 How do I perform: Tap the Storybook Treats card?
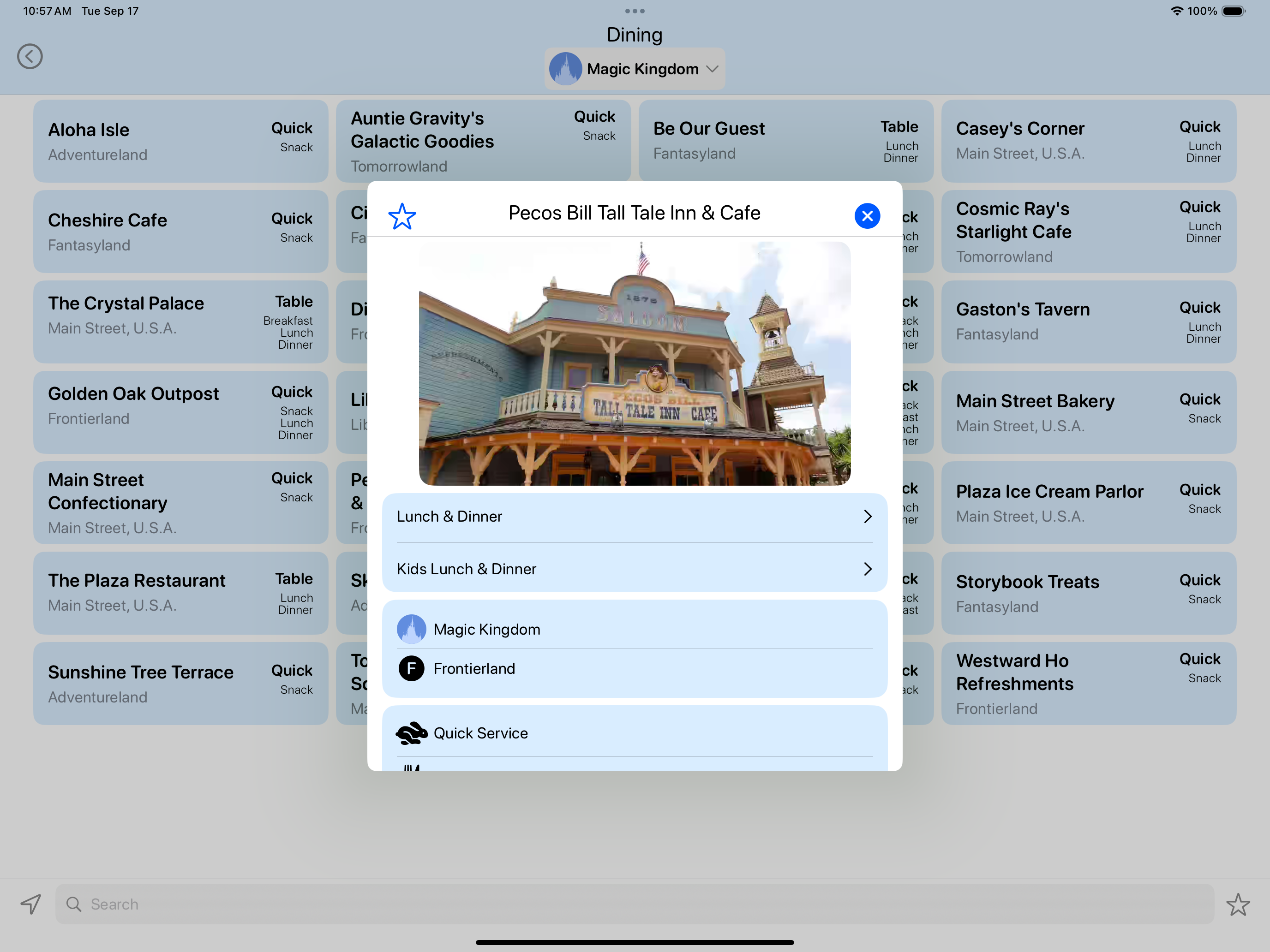[x=1089, y=593]
